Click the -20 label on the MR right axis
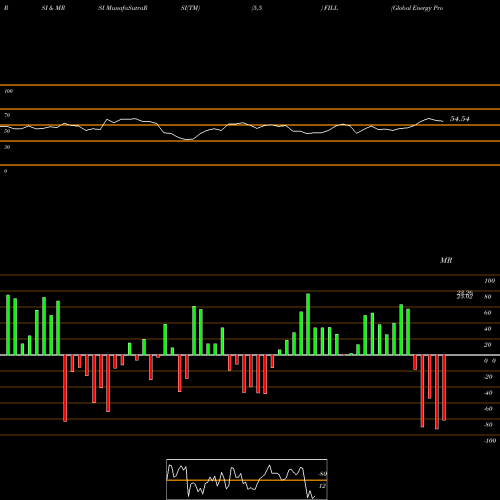 click(488, 377)
